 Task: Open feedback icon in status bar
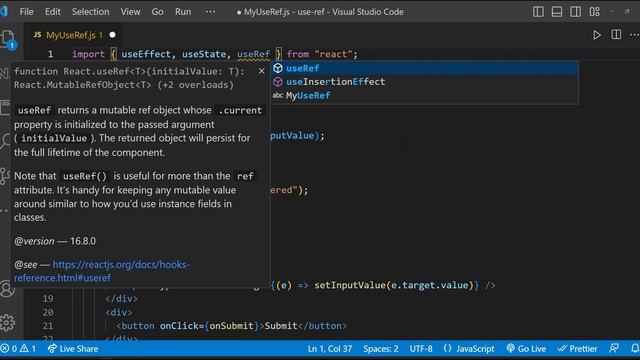pos(614,349)
